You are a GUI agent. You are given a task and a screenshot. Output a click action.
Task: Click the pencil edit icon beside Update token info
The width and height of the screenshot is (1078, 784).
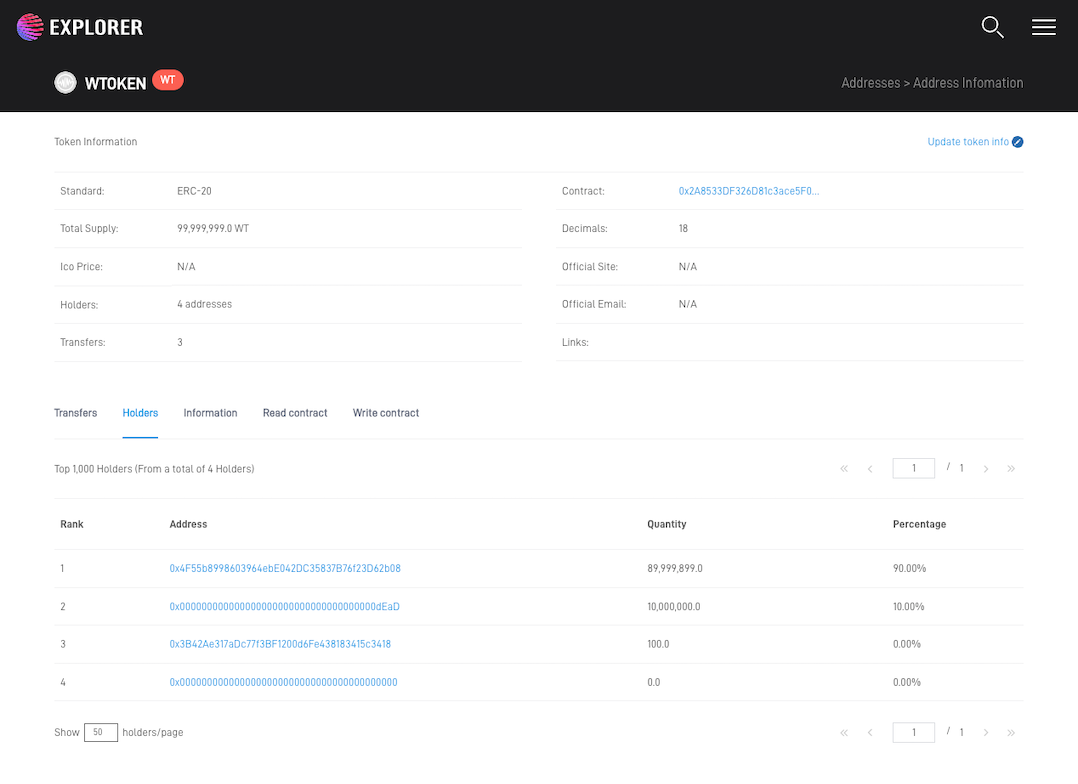pos(1017,142)
